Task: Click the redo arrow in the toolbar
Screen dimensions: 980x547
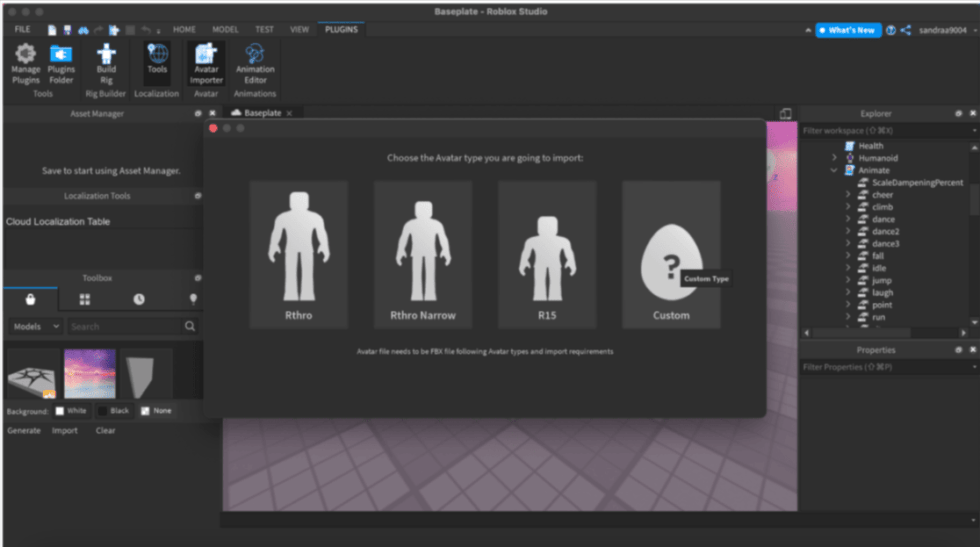Action: [x=99, y=30]
